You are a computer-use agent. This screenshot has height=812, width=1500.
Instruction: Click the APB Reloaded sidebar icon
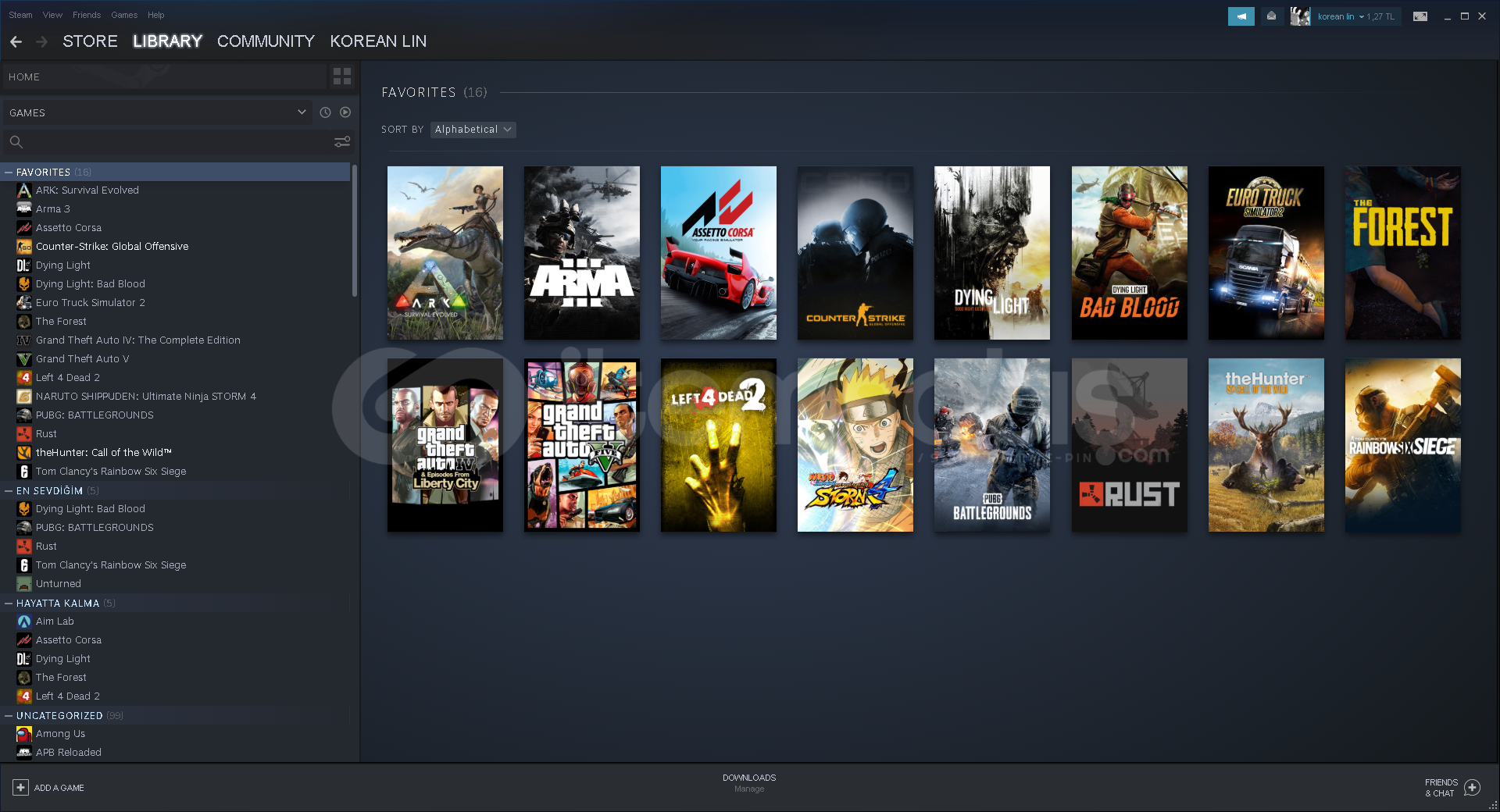[x=24, y=753]
